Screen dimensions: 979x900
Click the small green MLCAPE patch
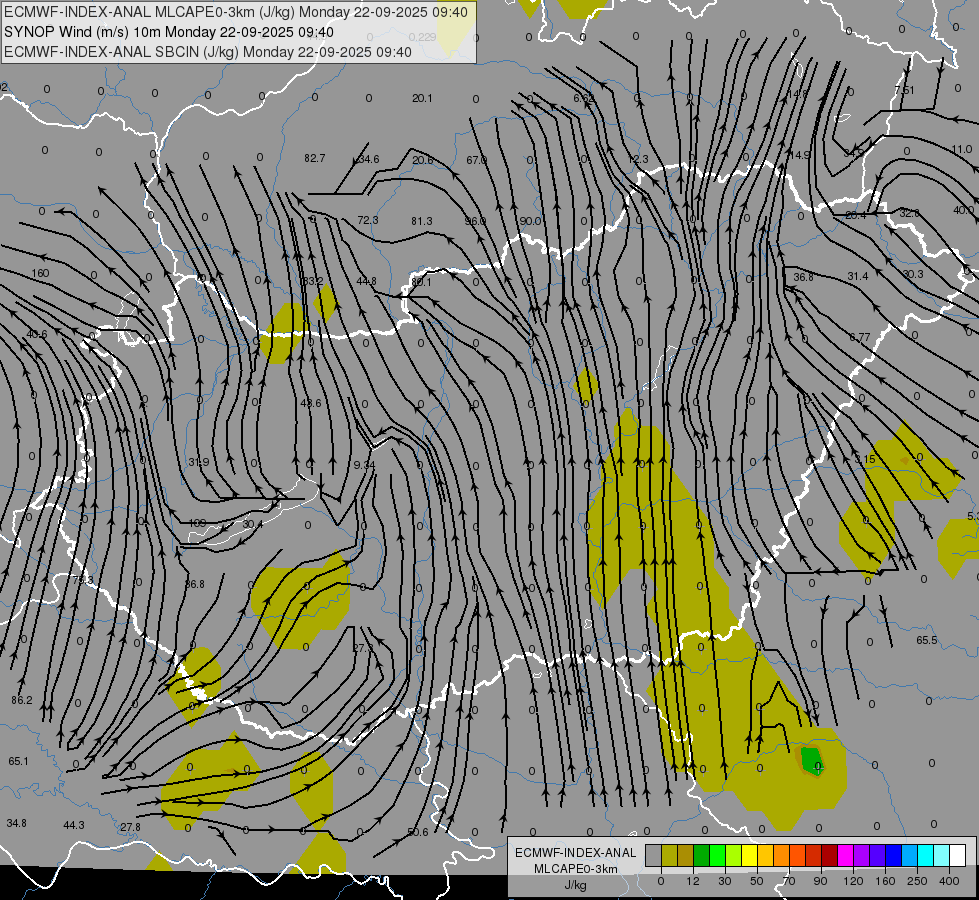811,760
